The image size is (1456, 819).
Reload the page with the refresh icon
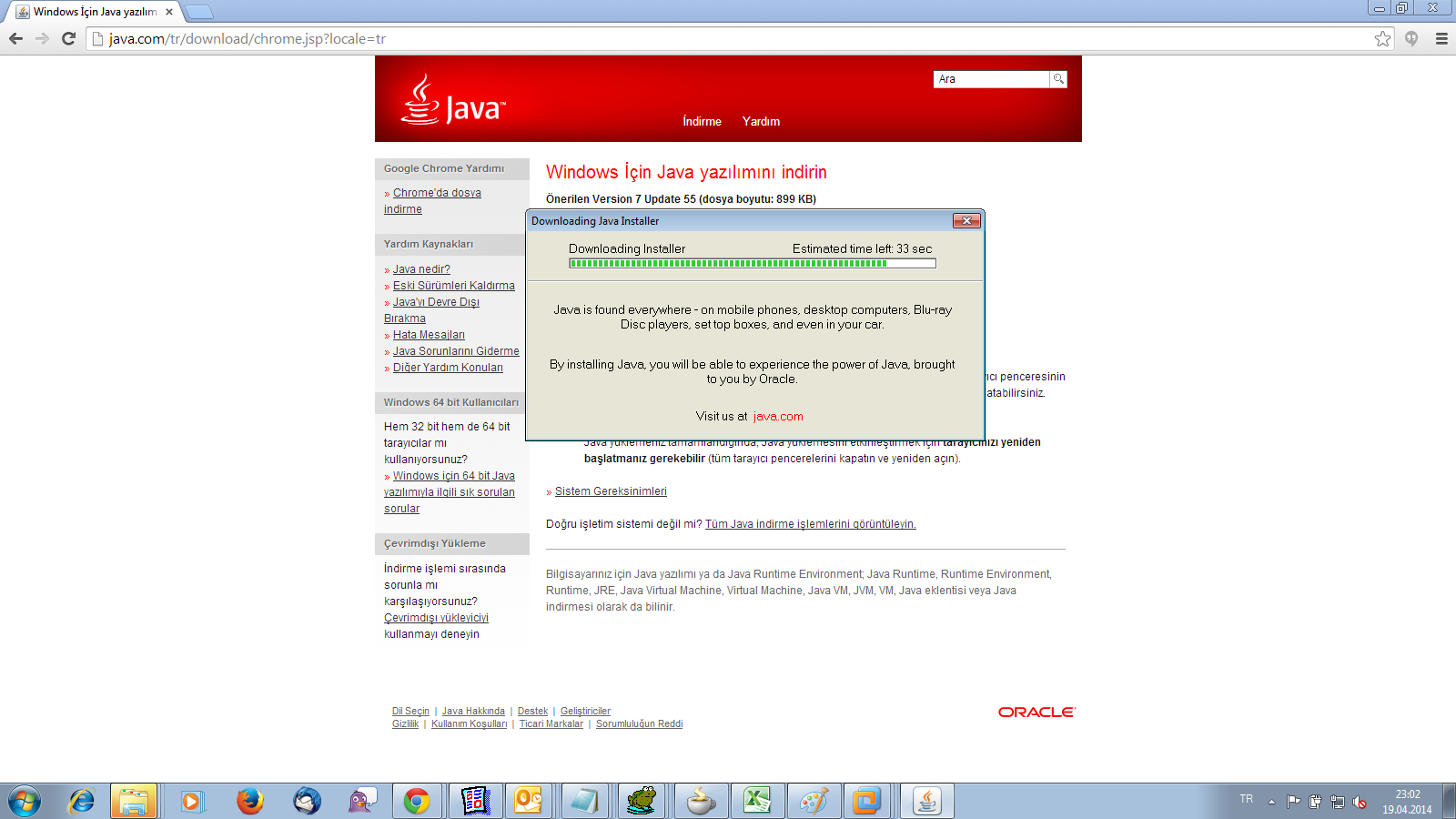pyautogui.click(x=68, y=38)
